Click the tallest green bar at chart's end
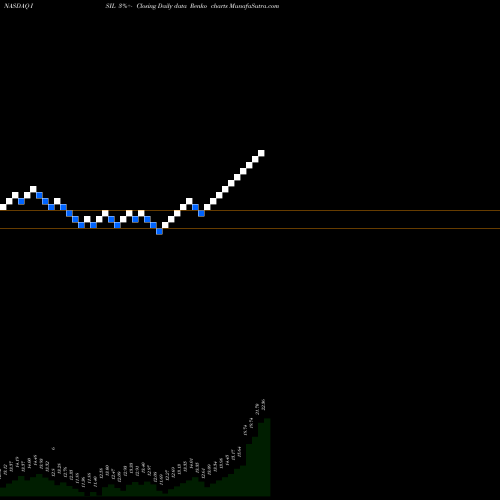This screenshot has height=500, width=500. 267,457
